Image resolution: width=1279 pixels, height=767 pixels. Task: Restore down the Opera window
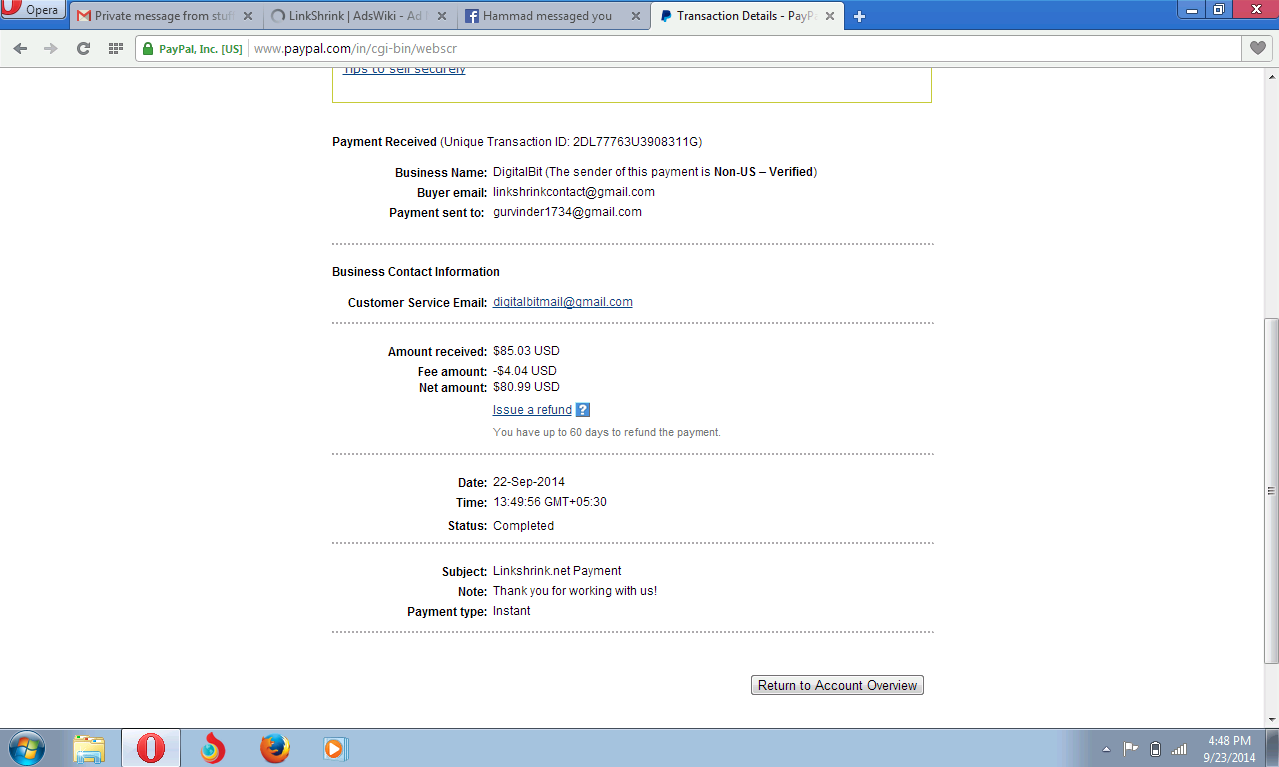coord(1218,9)
